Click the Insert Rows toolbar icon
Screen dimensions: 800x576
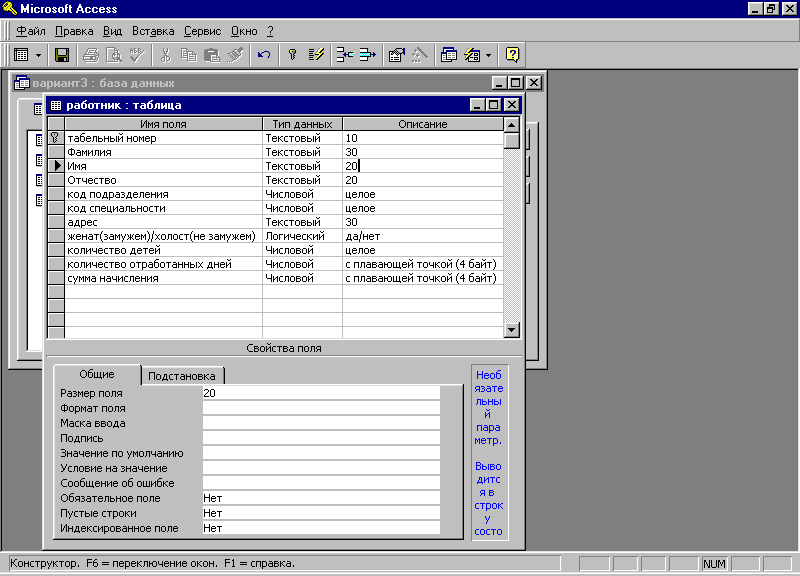345,55
